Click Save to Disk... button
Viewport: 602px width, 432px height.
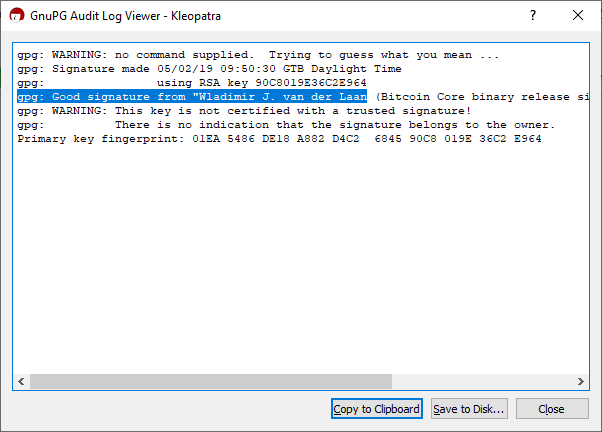pyautogui.click(x=469, y=409)
